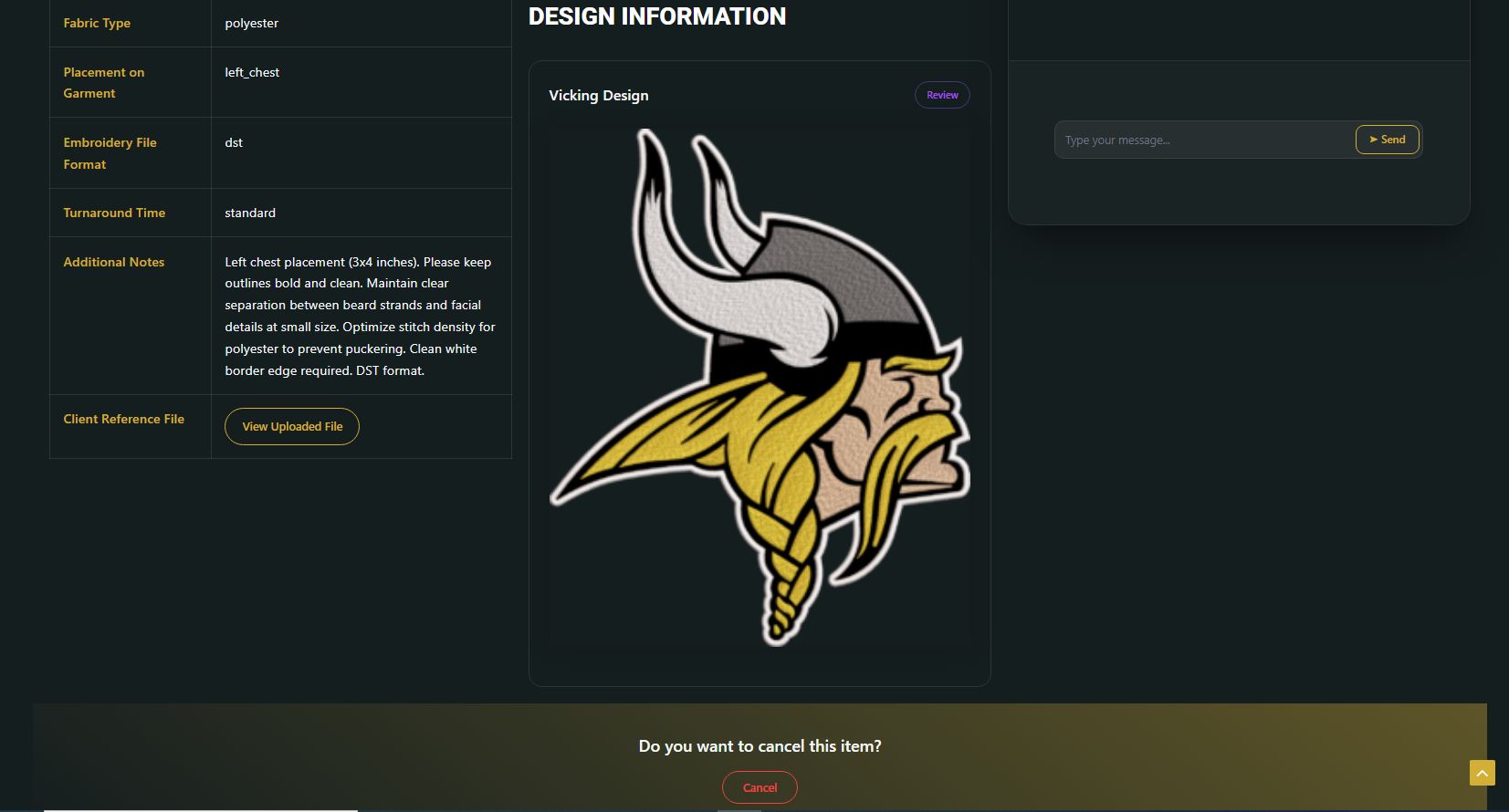Click the standard turnaround value
1509x812 pixels.
(250, 213)
